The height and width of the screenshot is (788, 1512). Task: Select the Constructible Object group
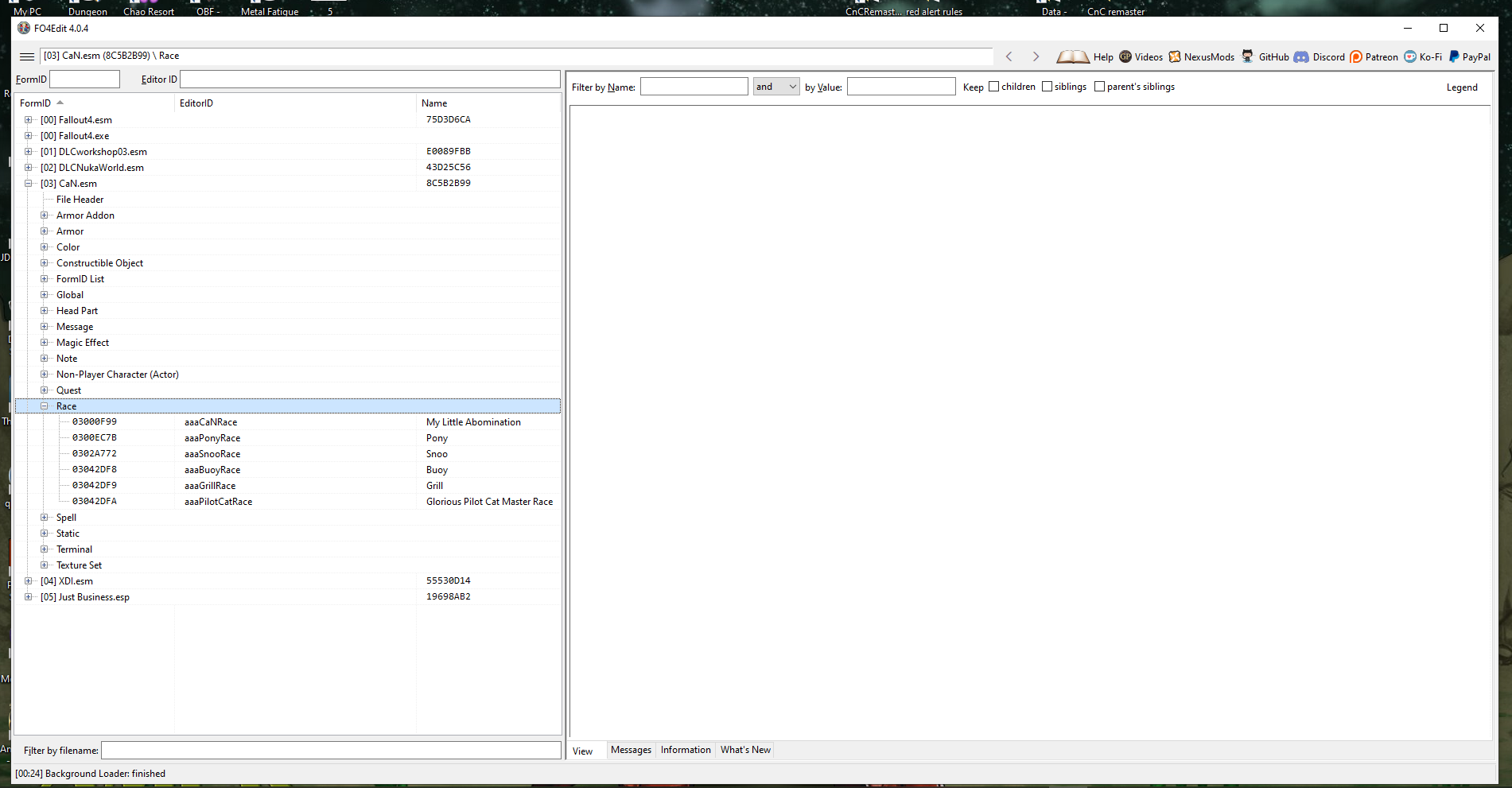[x=99, y=263]
